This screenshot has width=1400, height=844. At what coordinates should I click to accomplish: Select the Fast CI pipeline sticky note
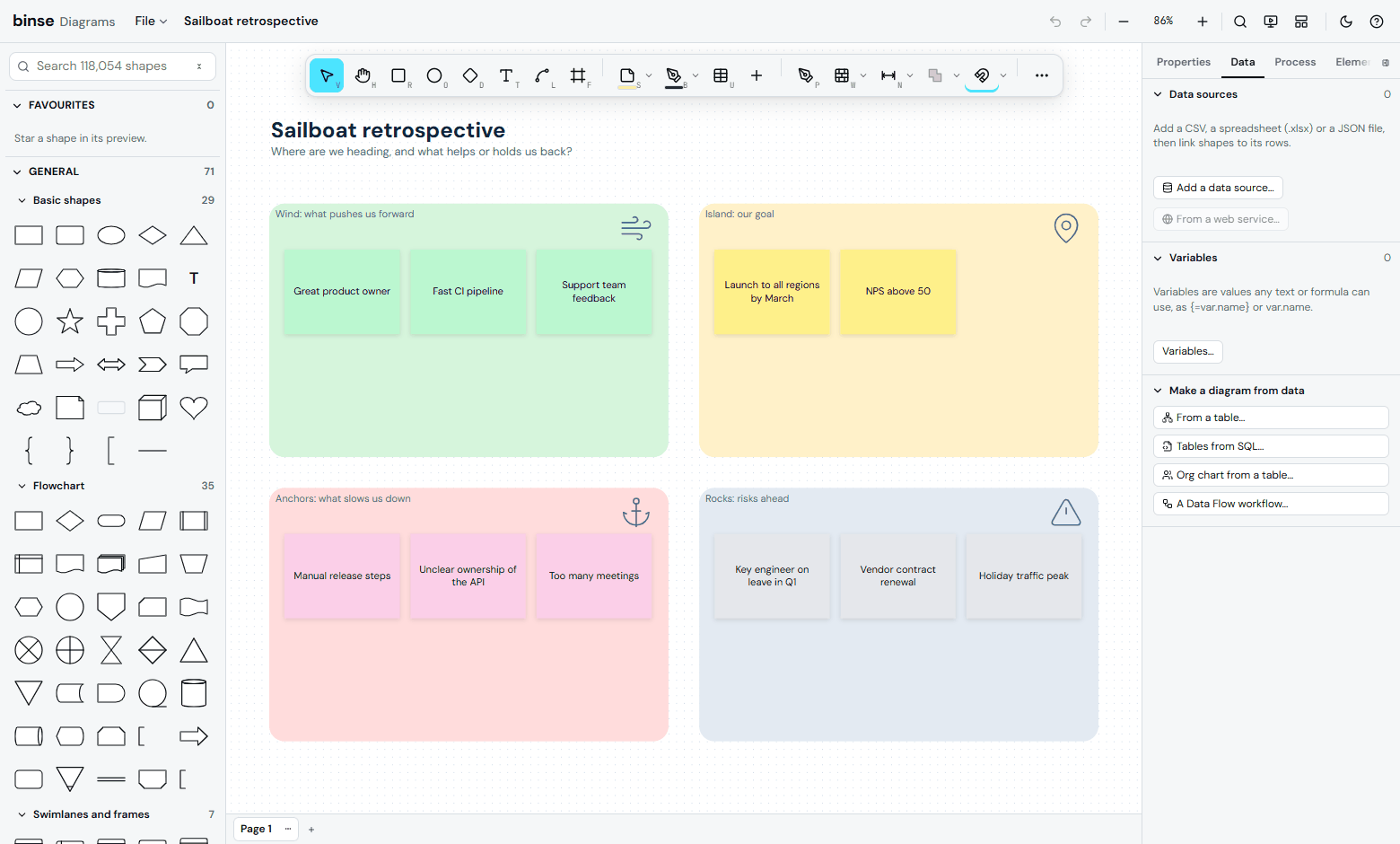468,291
